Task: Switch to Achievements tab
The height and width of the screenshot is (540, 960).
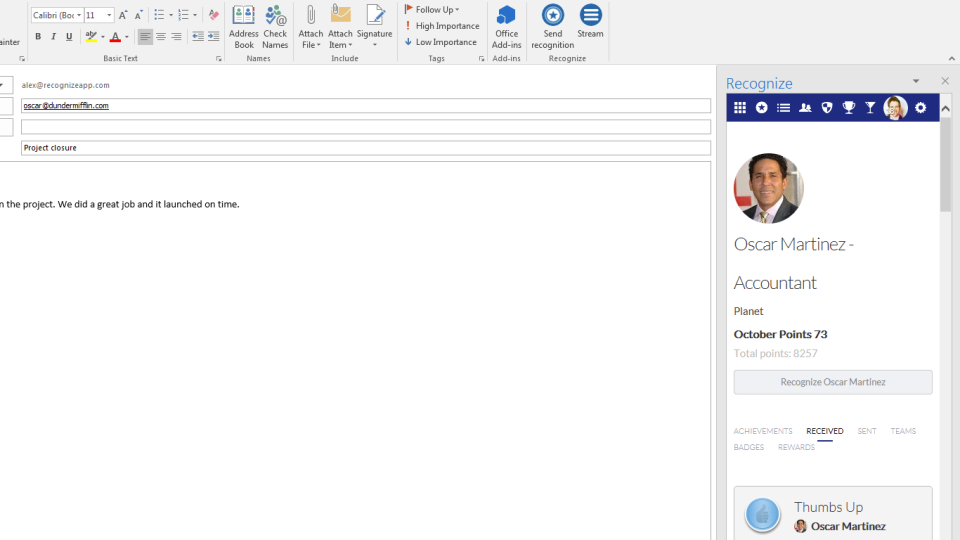Action: click(763, 431)
